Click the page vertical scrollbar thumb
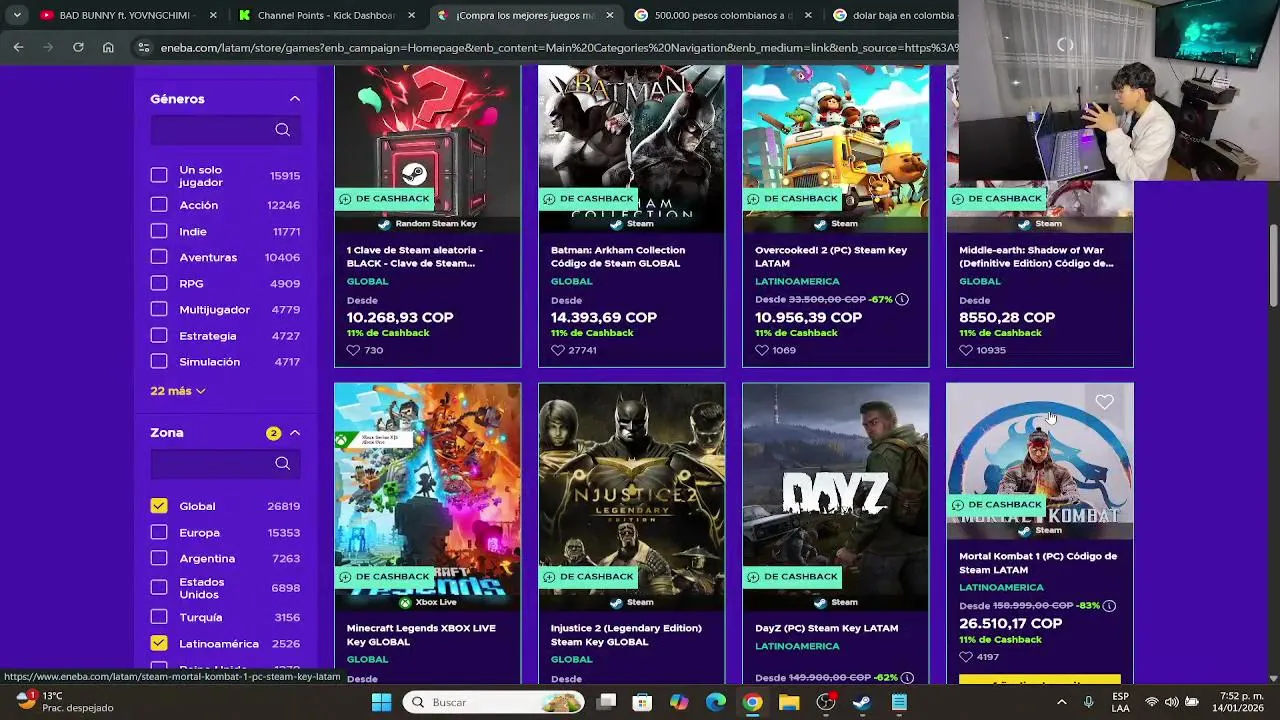 pyautogui.click(x=1273, y=265)
